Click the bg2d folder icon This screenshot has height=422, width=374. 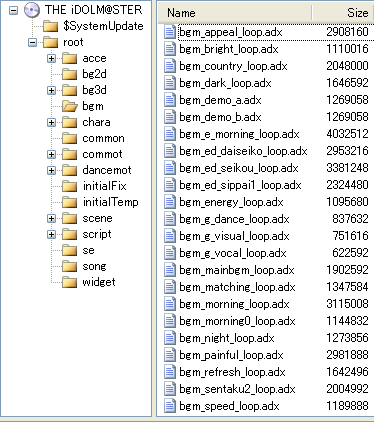pos(70,74)
